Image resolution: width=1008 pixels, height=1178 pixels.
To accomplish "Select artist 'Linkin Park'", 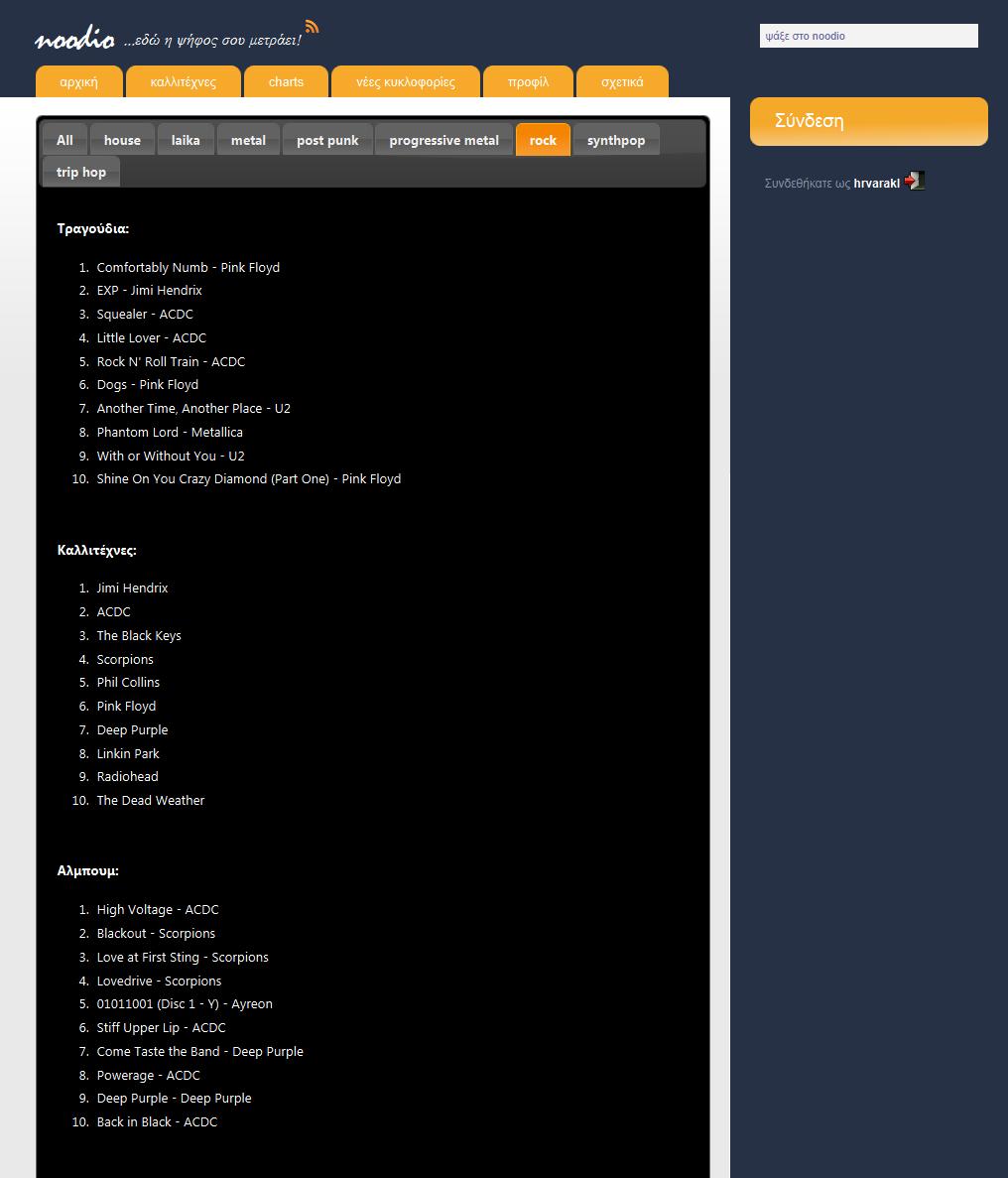I will (128, 753).
